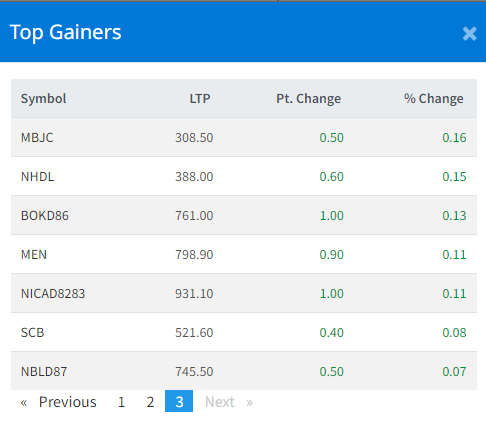This screenshot has width=486, height=427.
Task: Sort by LTP column header
Action: tap(200, 98)
